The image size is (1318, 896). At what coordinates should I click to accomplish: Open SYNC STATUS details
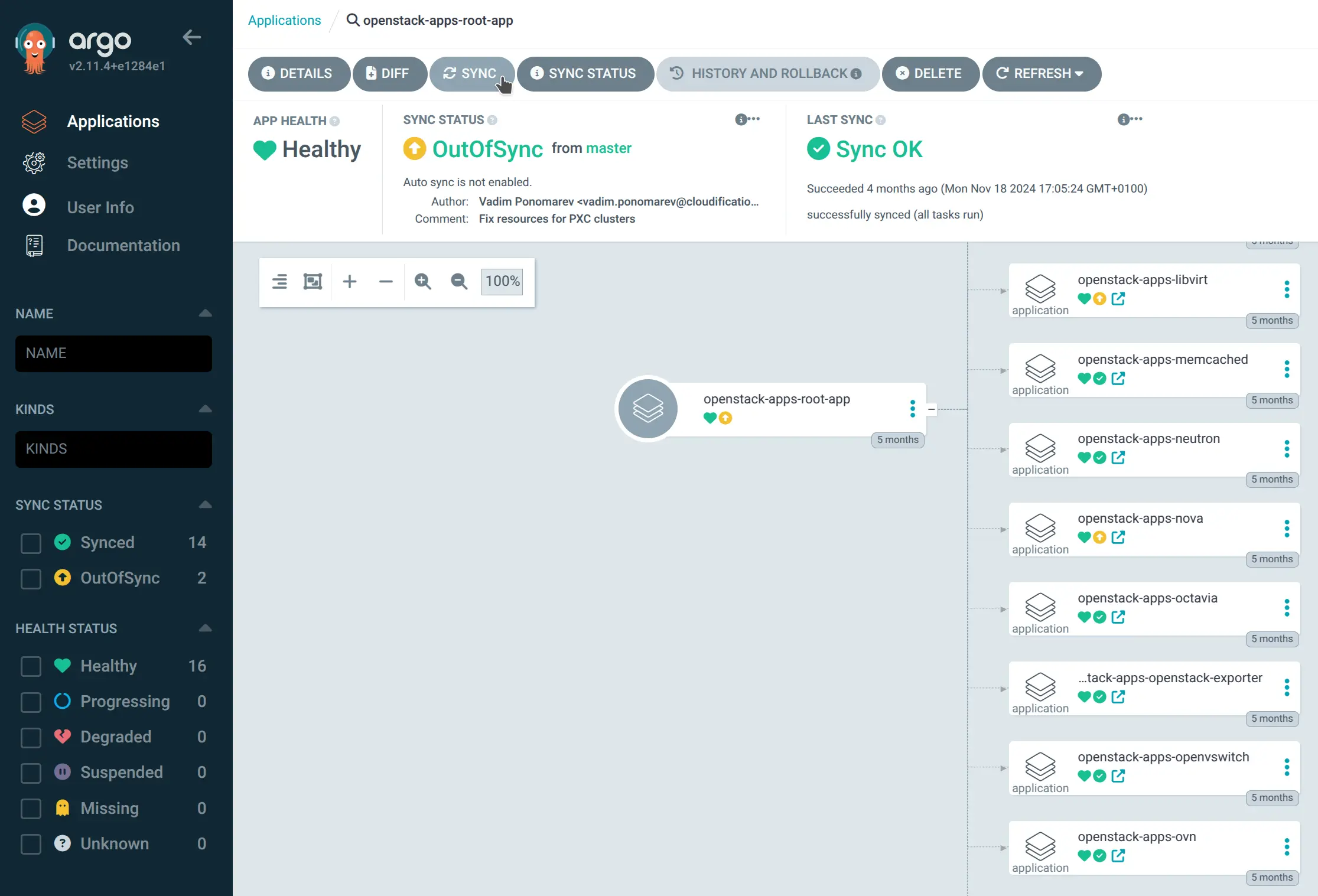[585, 74]
